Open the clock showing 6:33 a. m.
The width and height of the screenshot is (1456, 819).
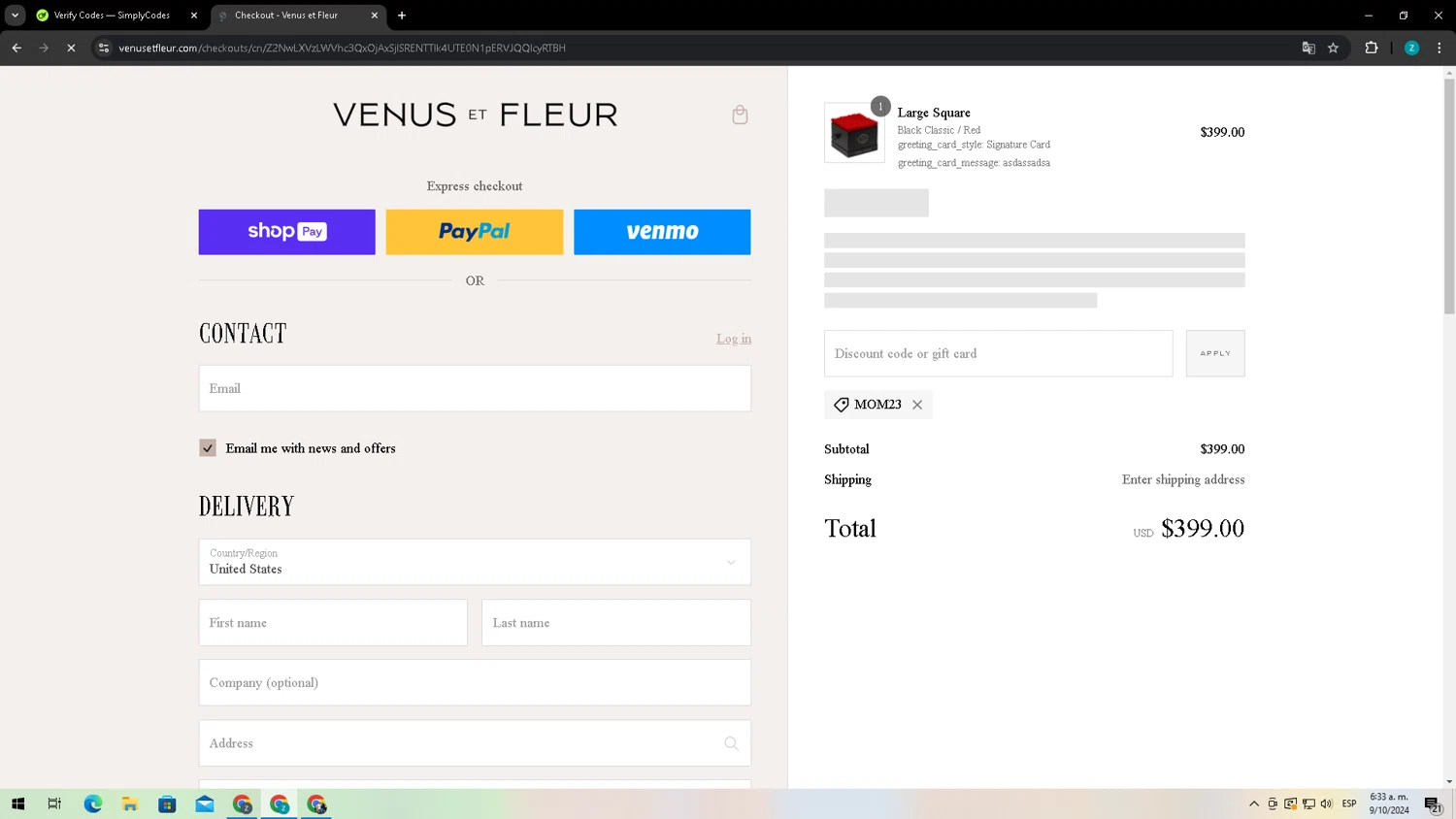pyautogui.click(x=1389, y=803)
